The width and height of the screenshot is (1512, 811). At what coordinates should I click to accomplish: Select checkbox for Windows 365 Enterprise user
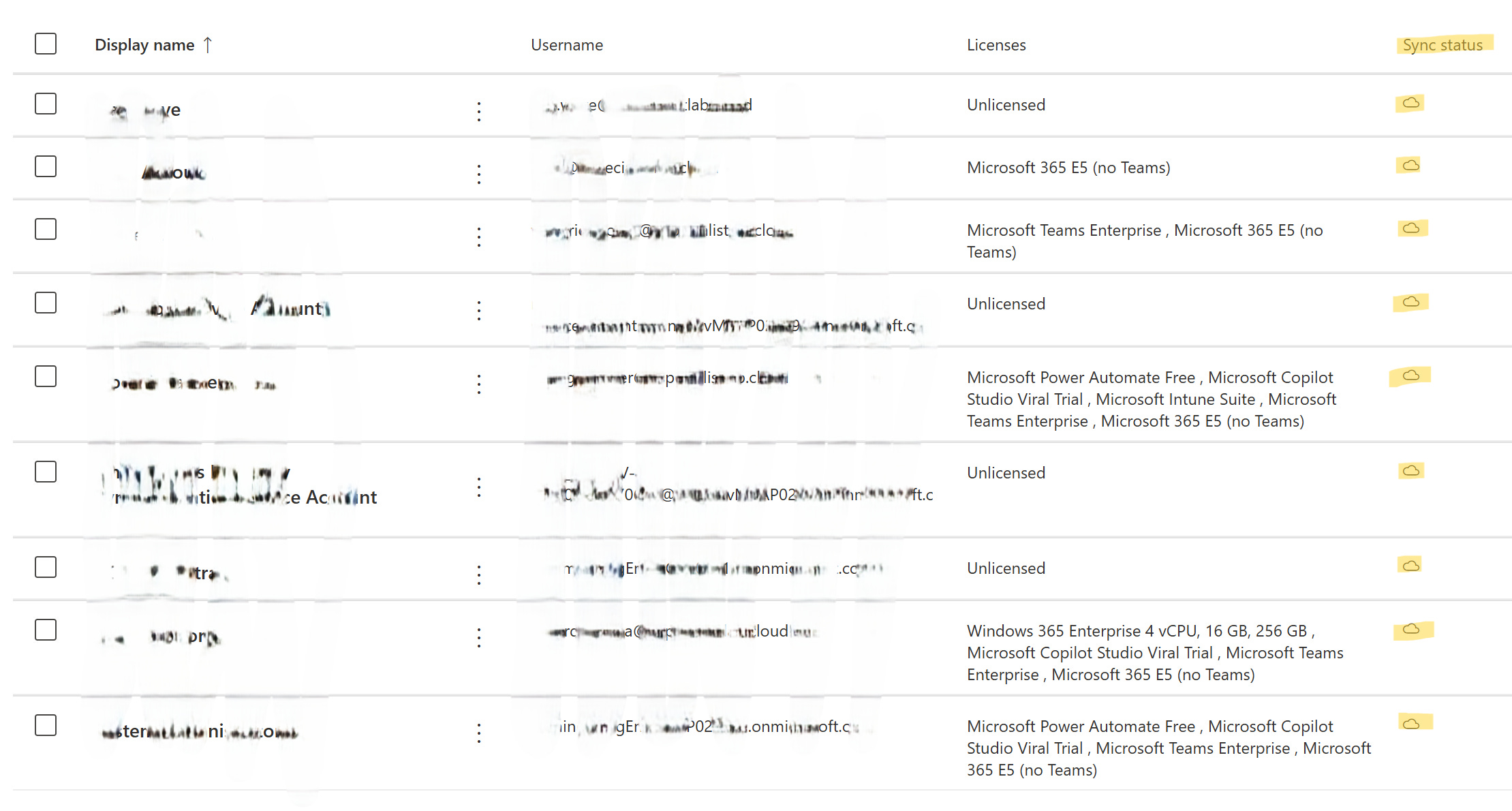click(x=46, y=630)
